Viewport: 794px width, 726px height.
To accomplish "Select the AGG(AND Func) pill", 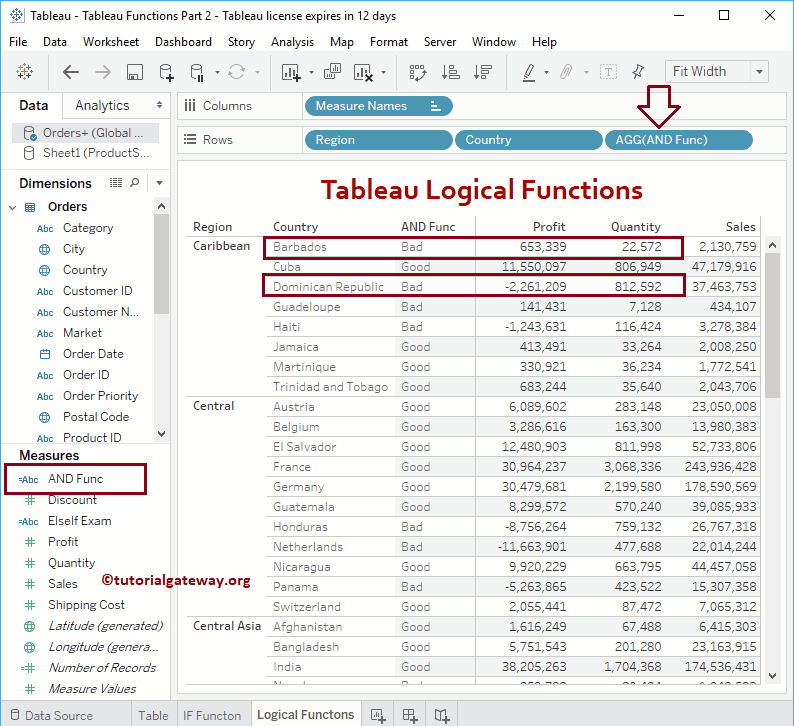I will pyautogui.click(x=679, y=140).
